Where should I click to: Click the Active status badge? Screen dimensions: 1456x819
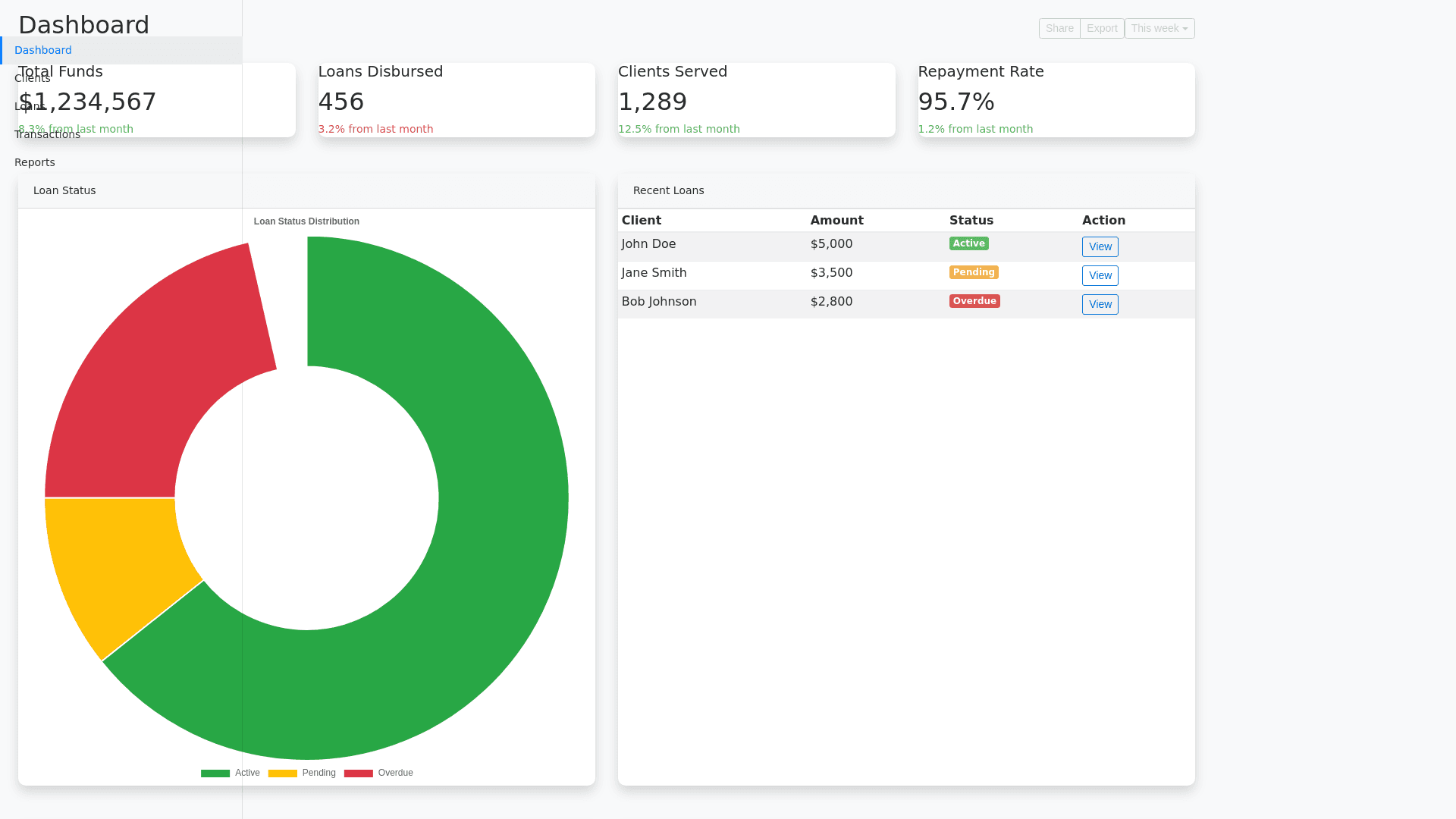[968, 243]
